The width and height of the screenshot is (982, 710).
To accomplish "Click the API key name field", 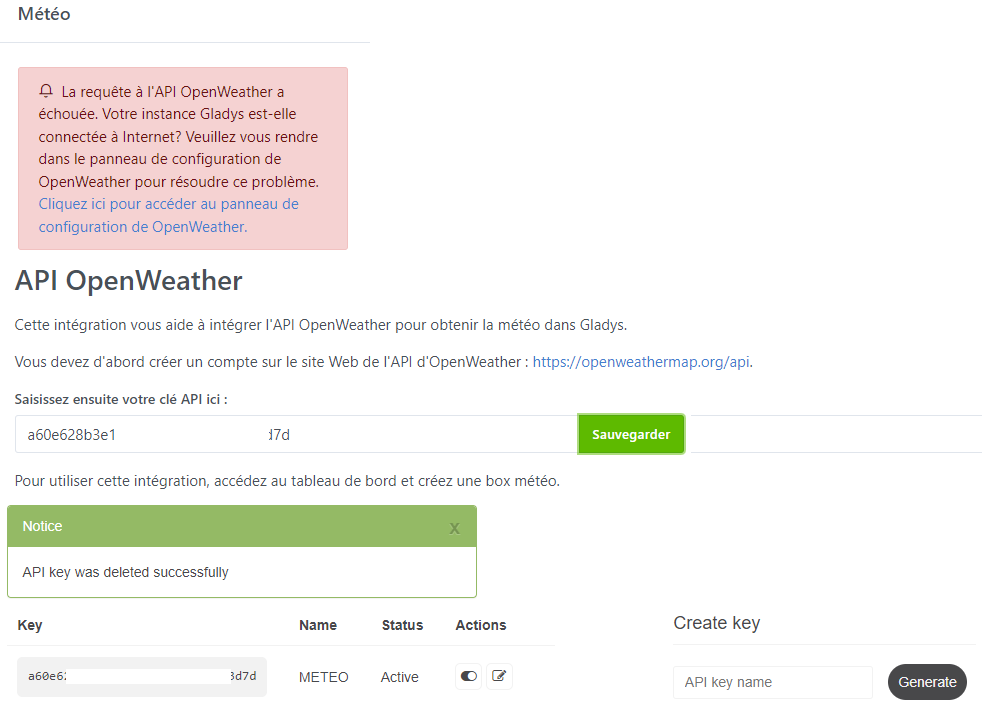I will tap(772, 682).
